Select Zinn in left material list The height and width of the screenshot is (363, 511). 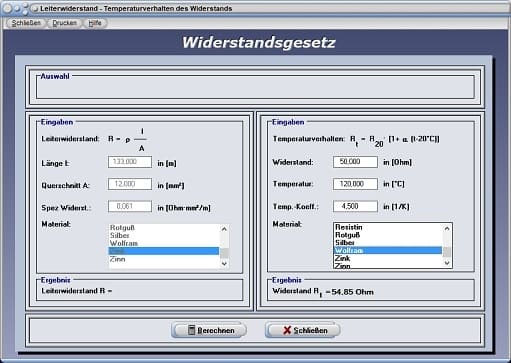pos(164,259)
